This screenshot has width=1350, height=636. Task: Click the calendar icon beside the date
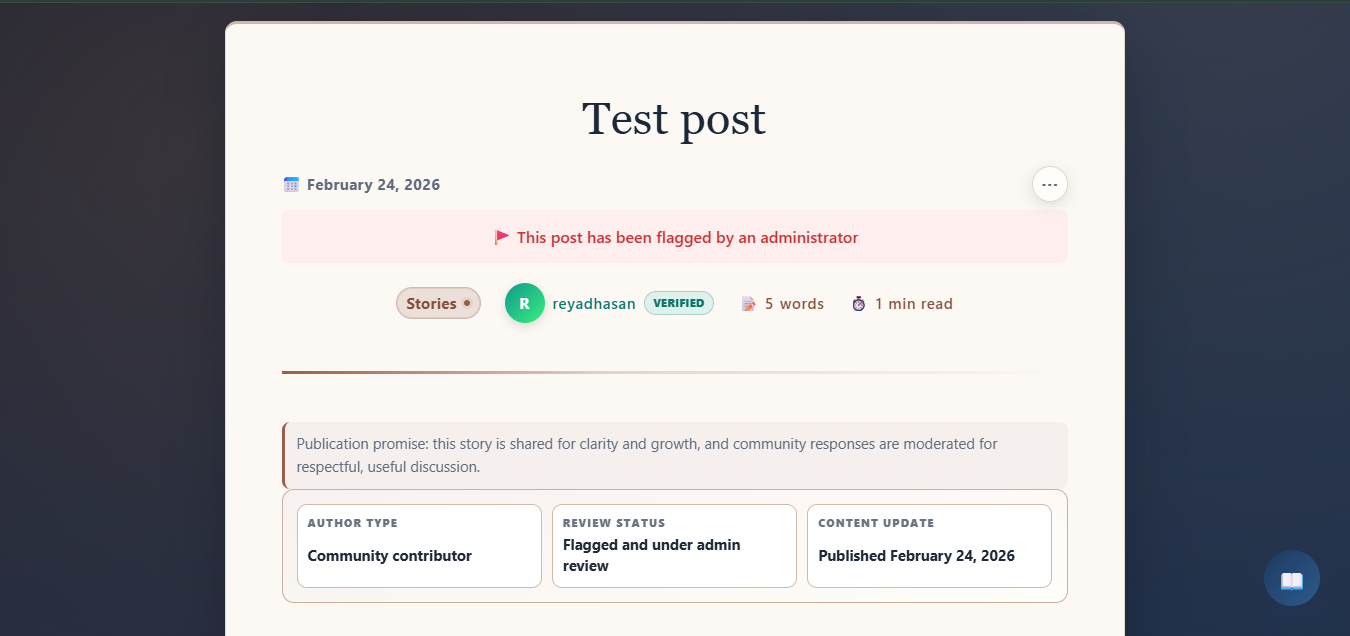click(291, 184)
